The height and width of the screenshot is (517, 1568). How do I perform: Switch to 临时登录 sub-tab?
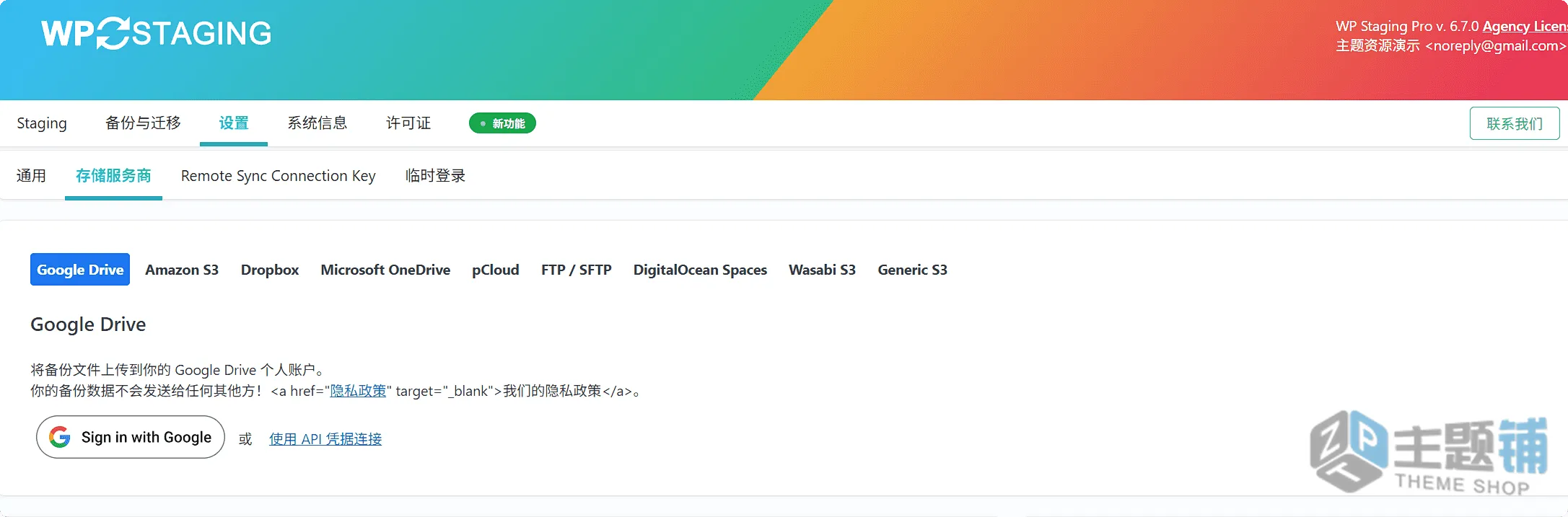[x=435, y=176]
